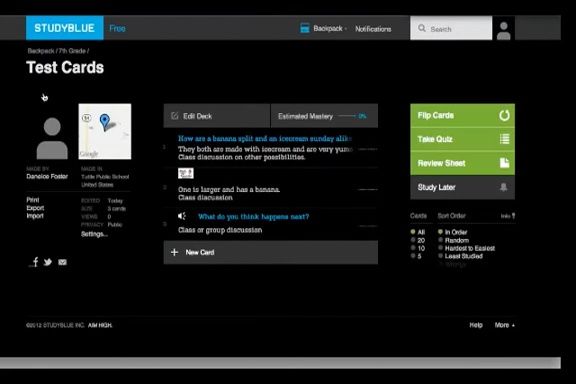Choose In Order sort option
Screen dimensions: 576x384
[440, 232]
